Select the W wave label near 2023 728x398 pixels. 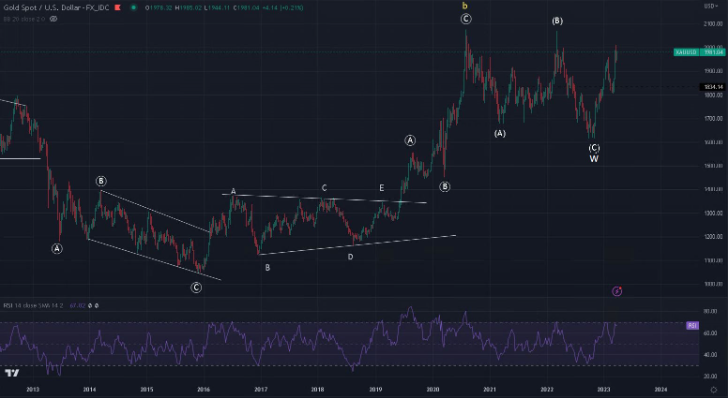point(594,159)
